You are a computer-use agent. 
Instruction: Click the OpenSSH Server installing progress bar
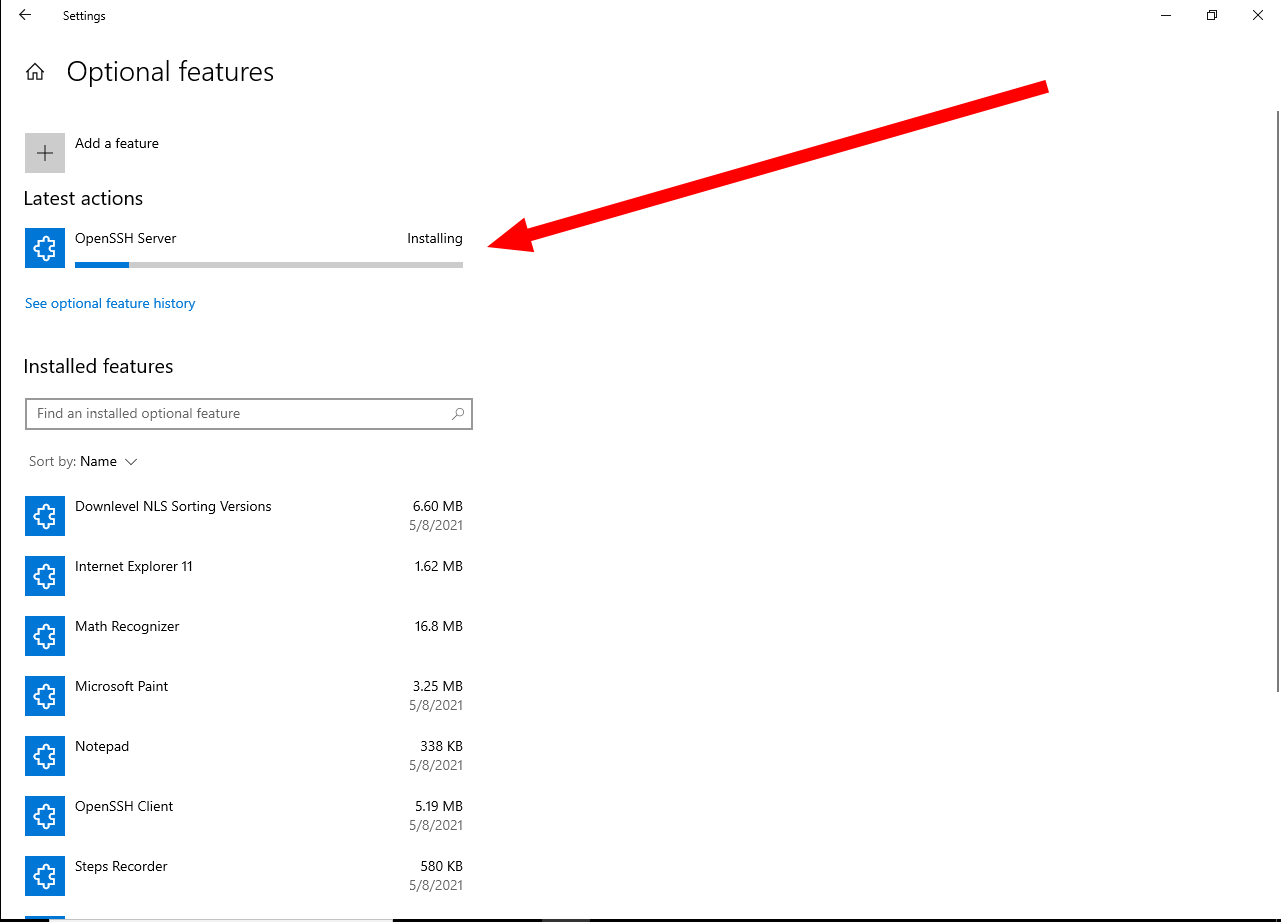click(x=269, y=265)
